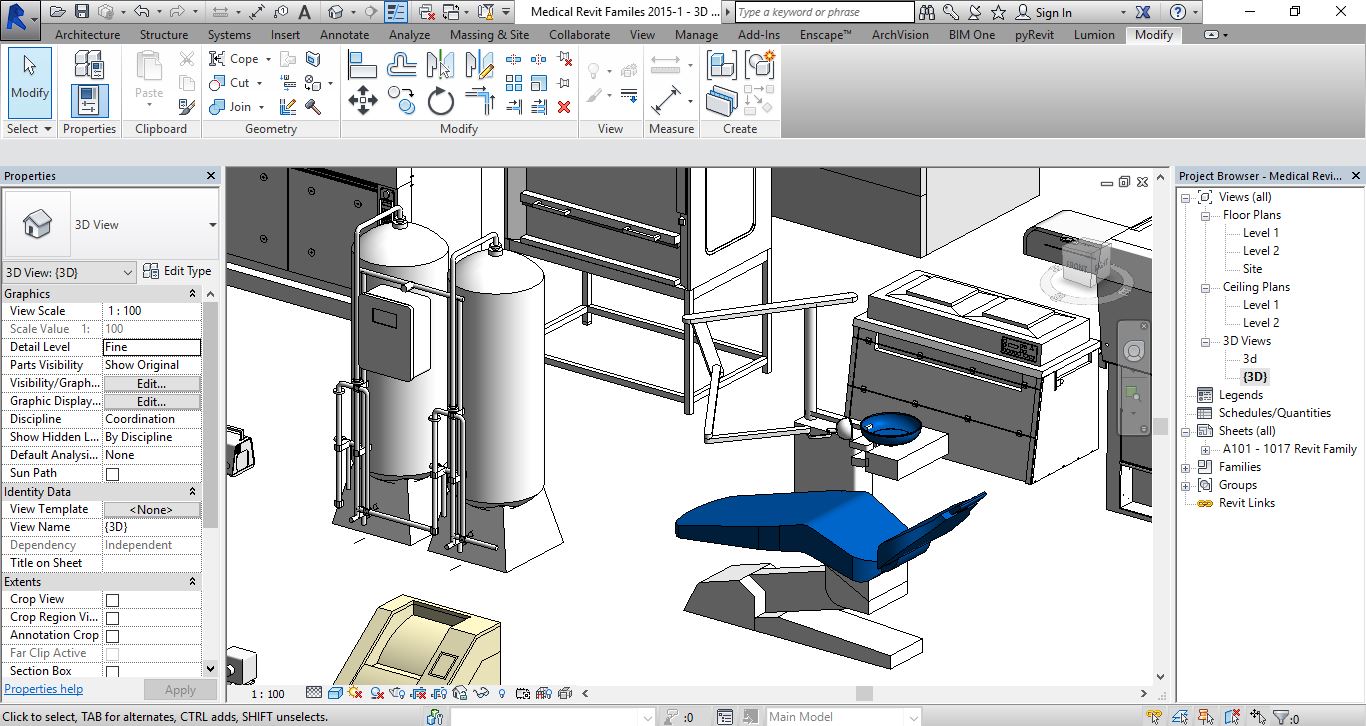Choose the Offset tool

[x=402, y=66]
